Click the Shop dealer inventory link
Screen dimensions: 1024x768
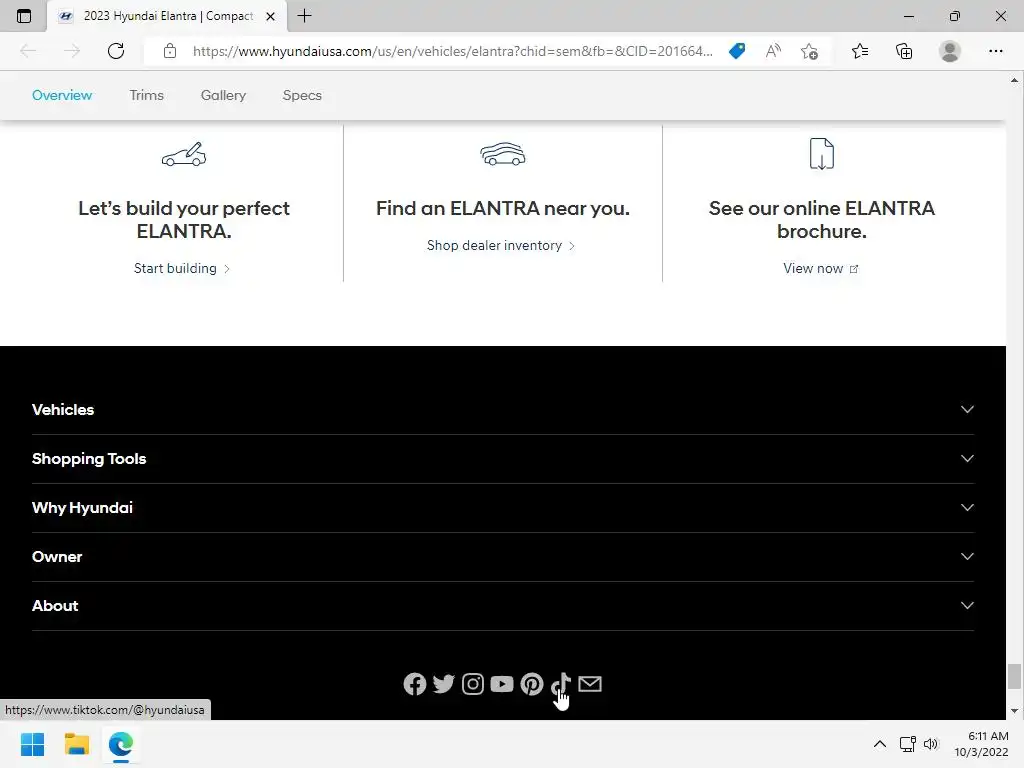pos(501,246)
